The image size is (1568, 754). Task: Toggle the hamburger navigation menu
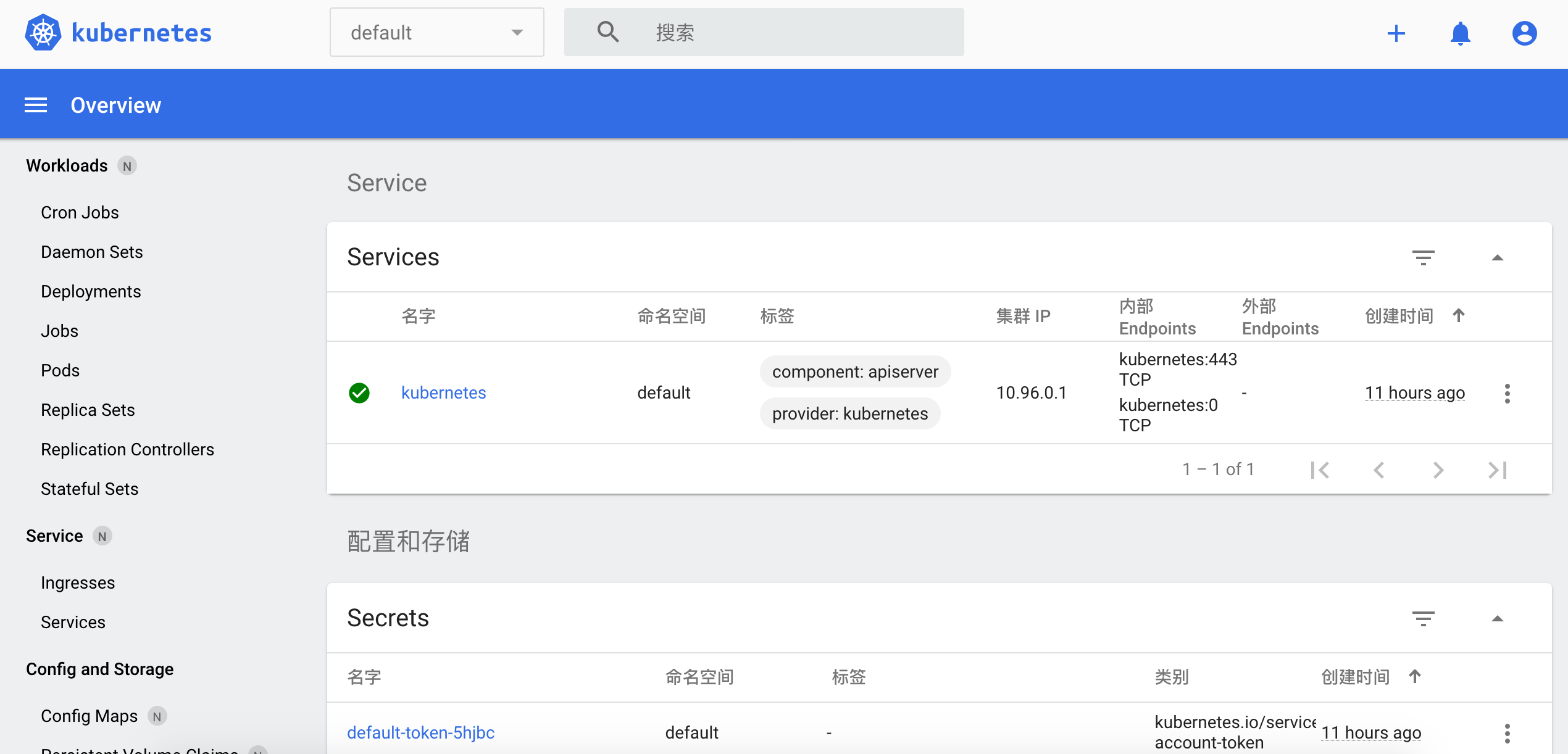click(36, 105)
